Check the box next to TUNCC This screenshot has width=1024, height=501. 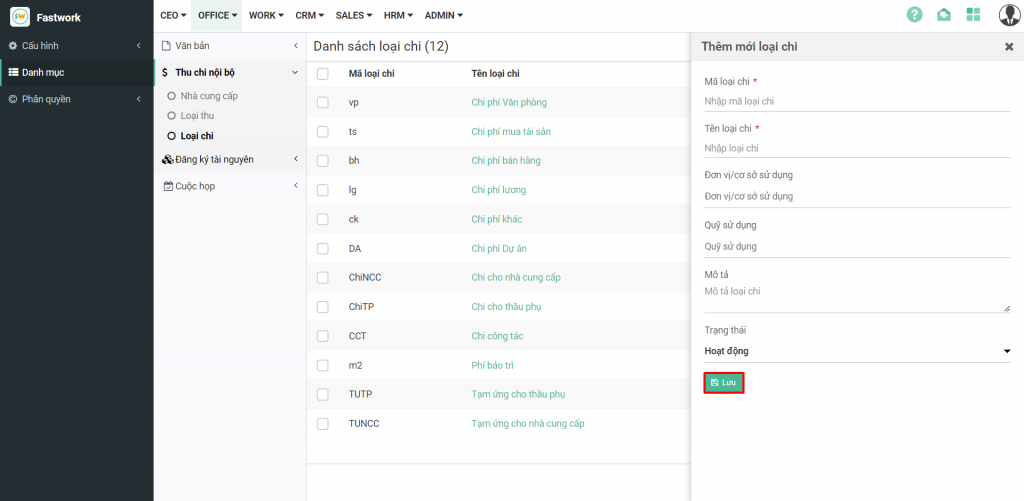[322, 424]
